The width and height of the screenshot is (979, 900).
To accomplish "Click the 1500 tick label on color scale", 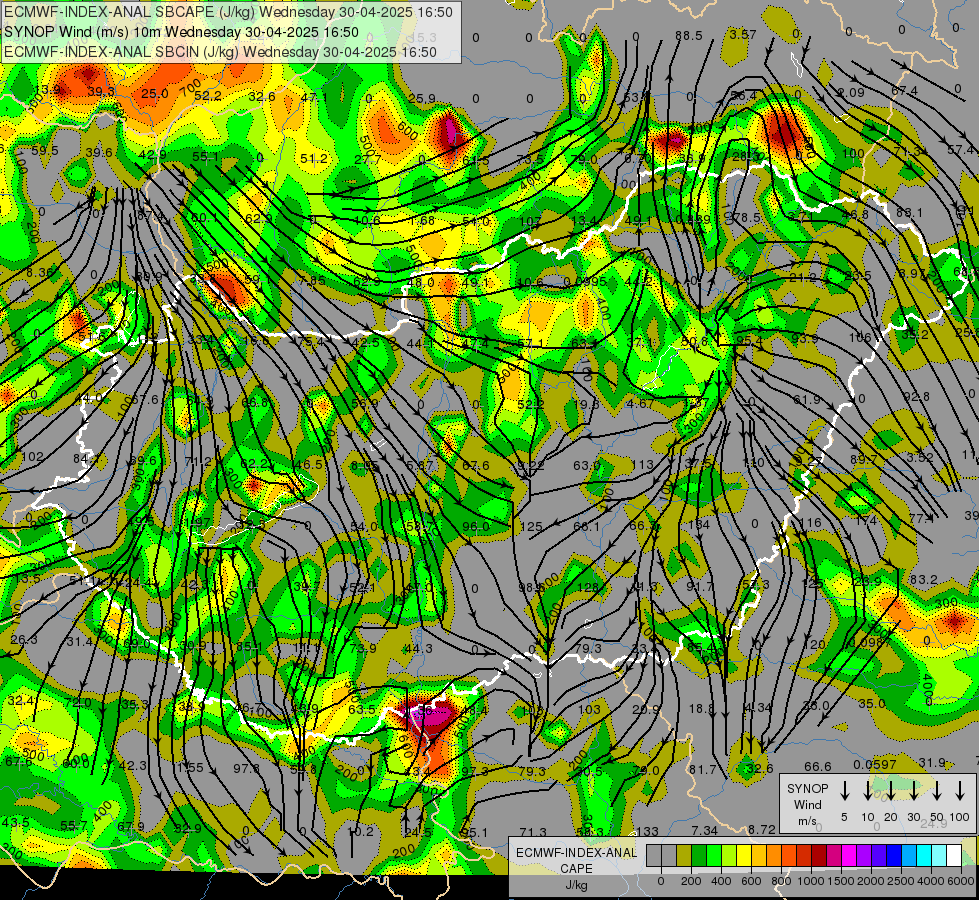I will click(841, 881).
